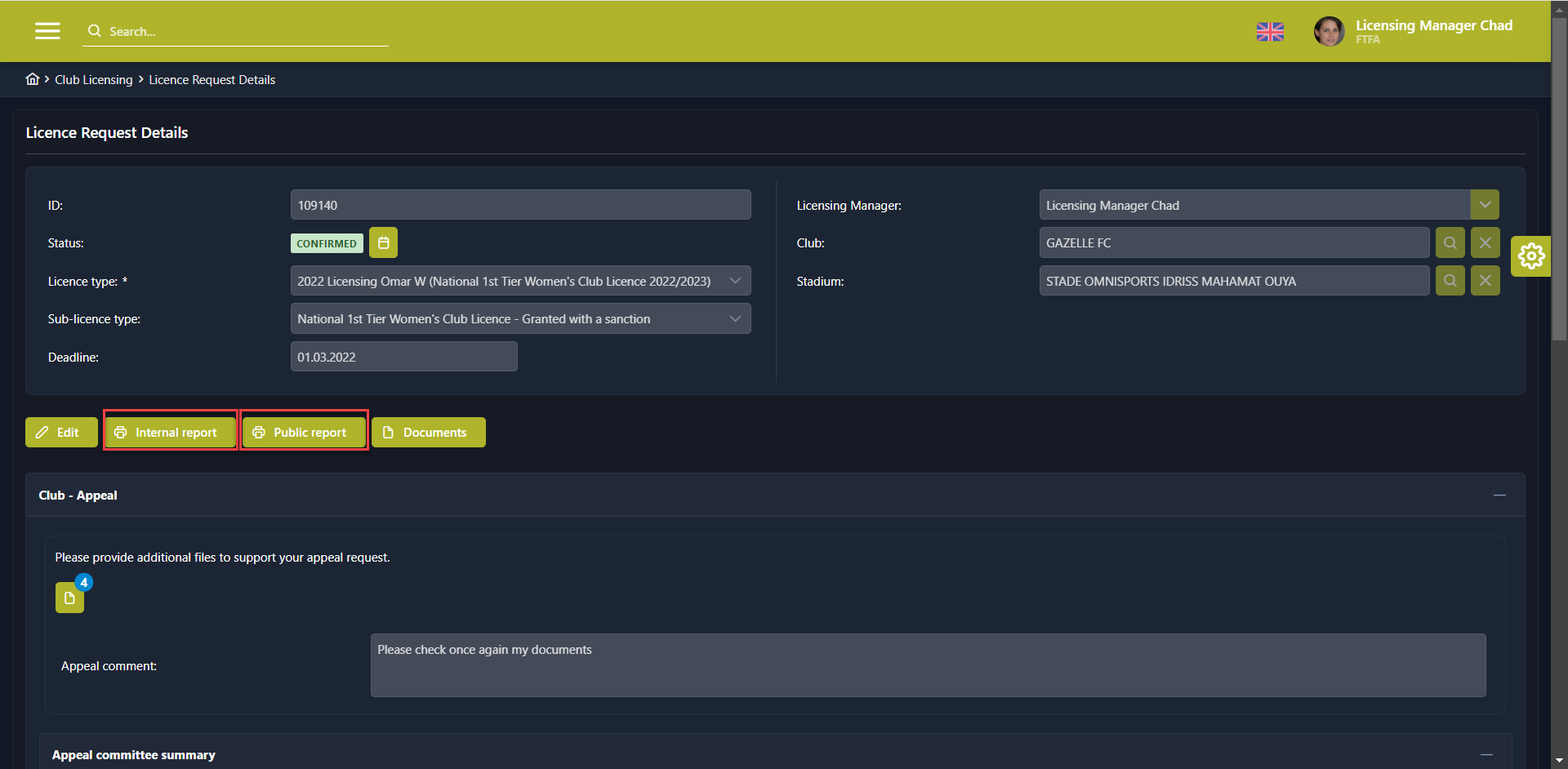Viewport: 1568px width, 769px height.
Task: Click the user profile avatar
Action: tap(1329, 32)
